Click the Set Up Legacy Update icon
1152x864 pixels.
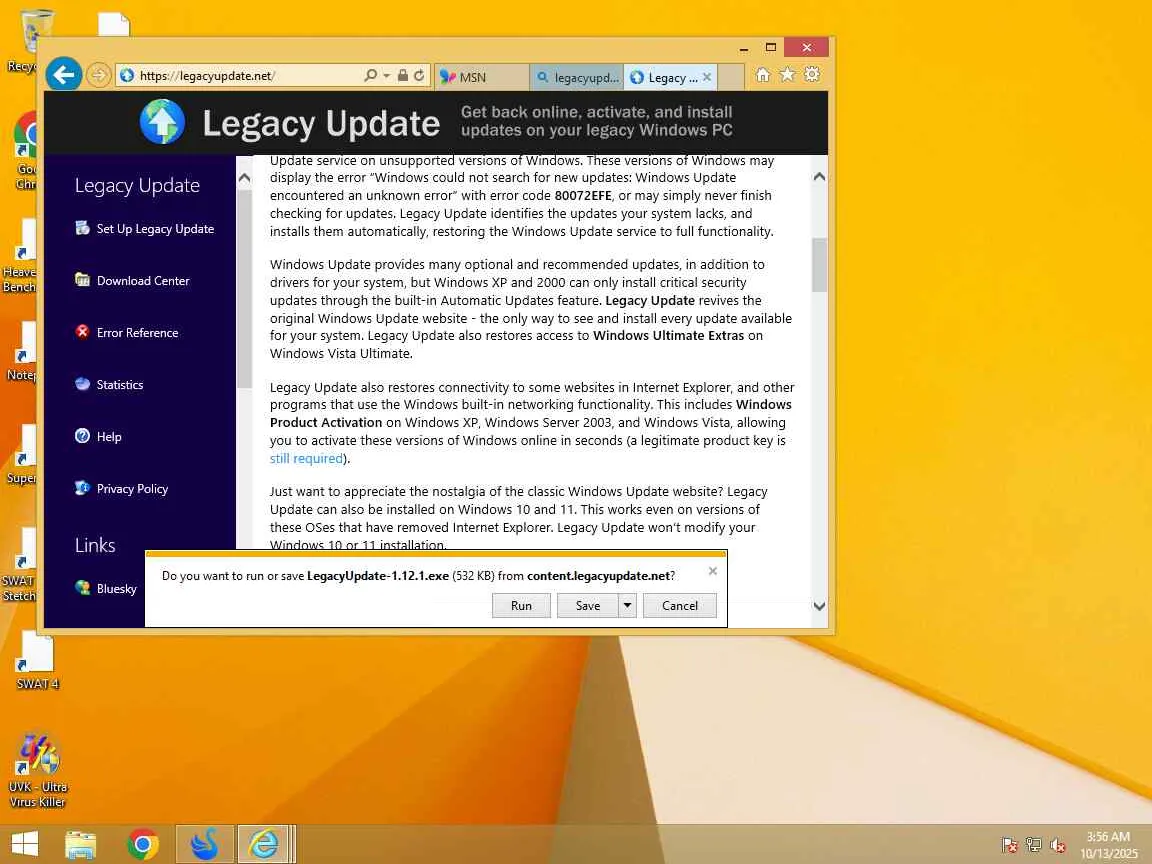[82, 228]
